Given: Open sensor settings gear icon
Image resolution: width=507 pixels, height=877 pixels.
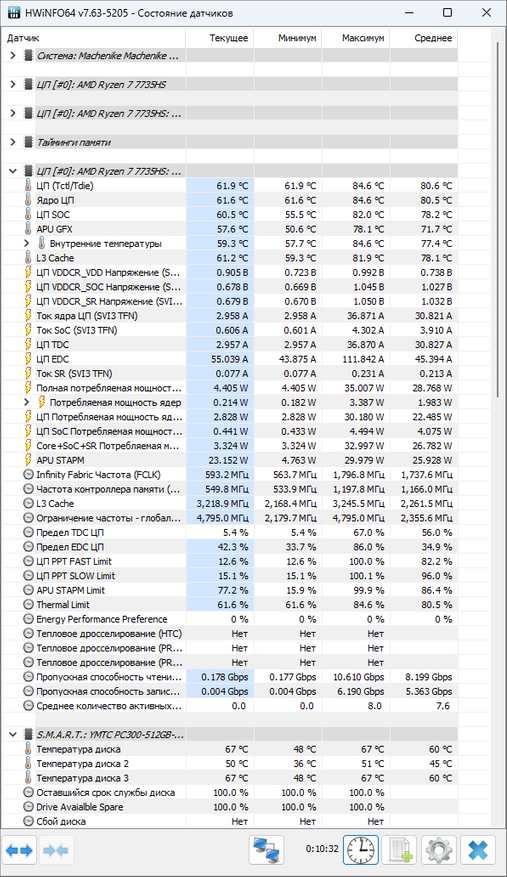Looking at the screenshot, I should click(439, 851).
